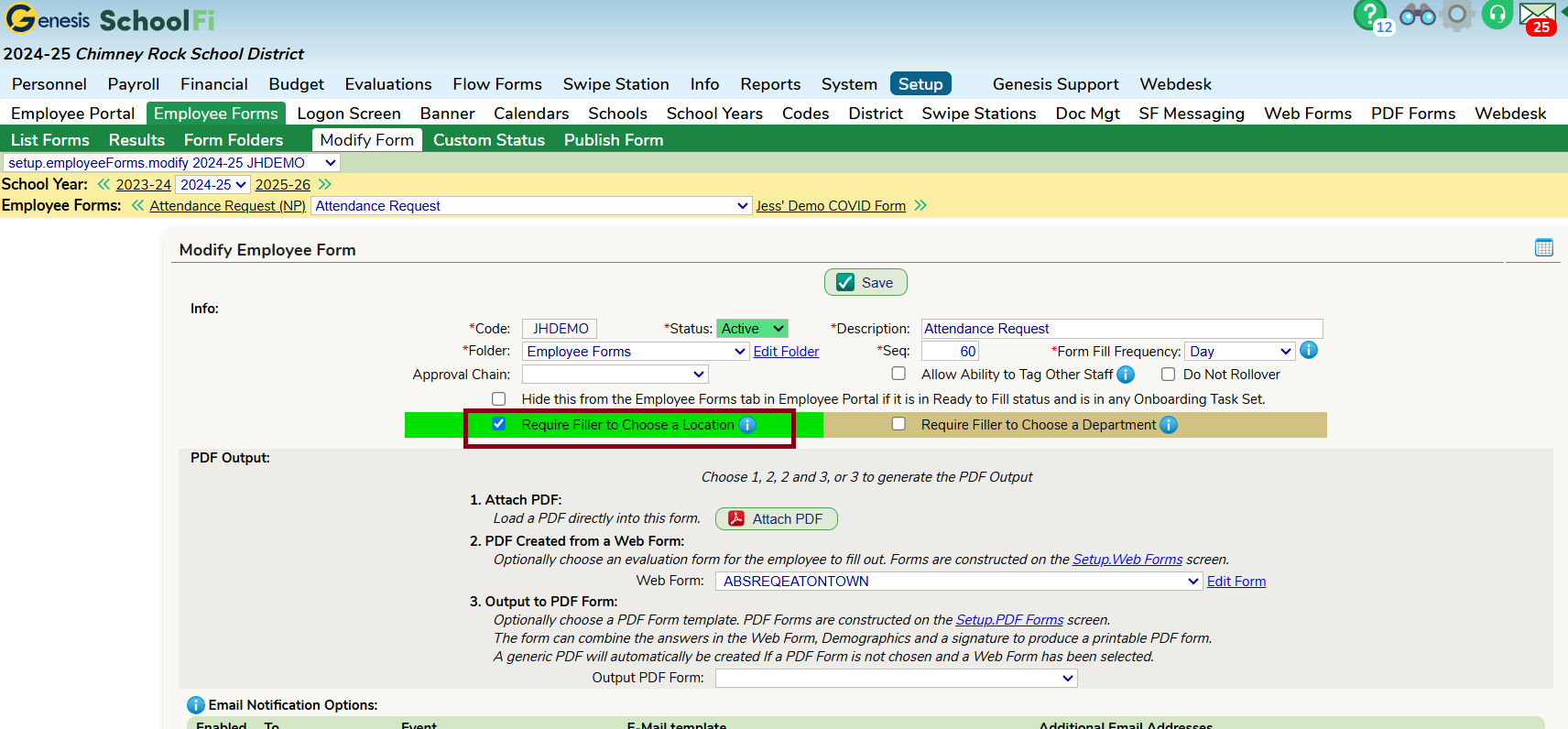Click the Attach PDF button
Screen dimensions: 1568x729
point(777,519)
